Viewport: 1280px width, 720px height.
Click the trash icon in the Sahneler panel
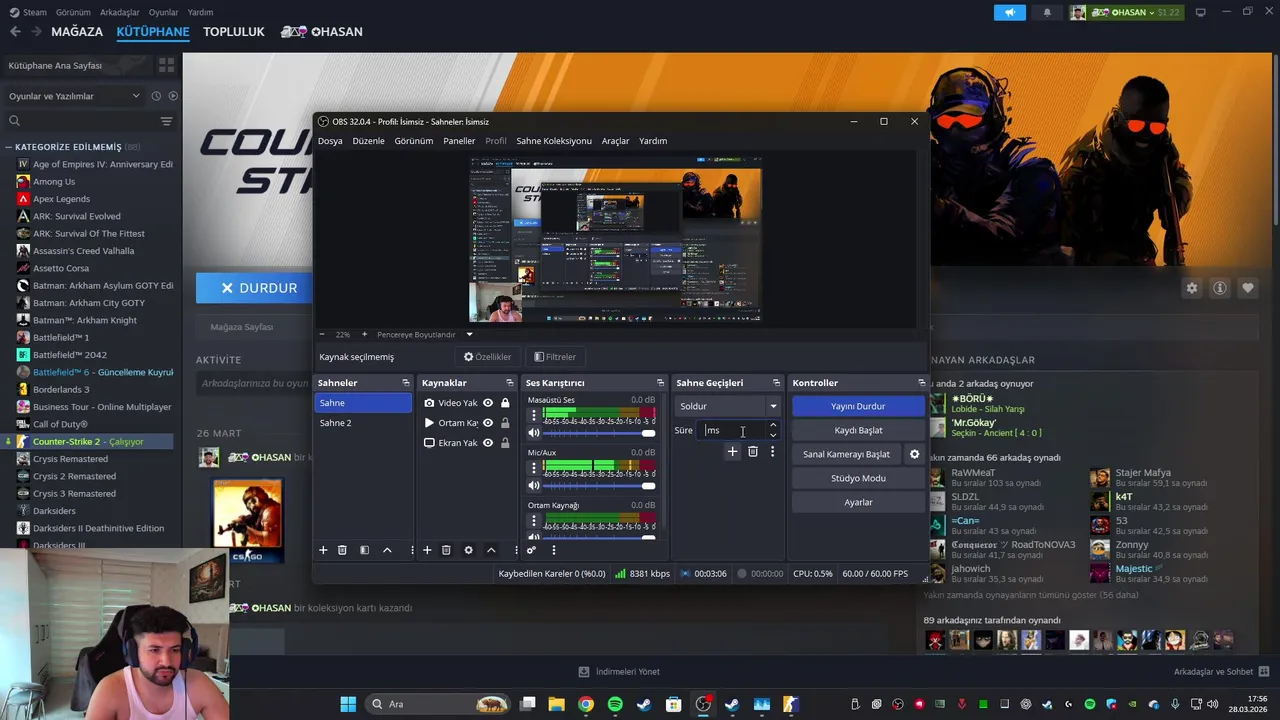[342, 550]
